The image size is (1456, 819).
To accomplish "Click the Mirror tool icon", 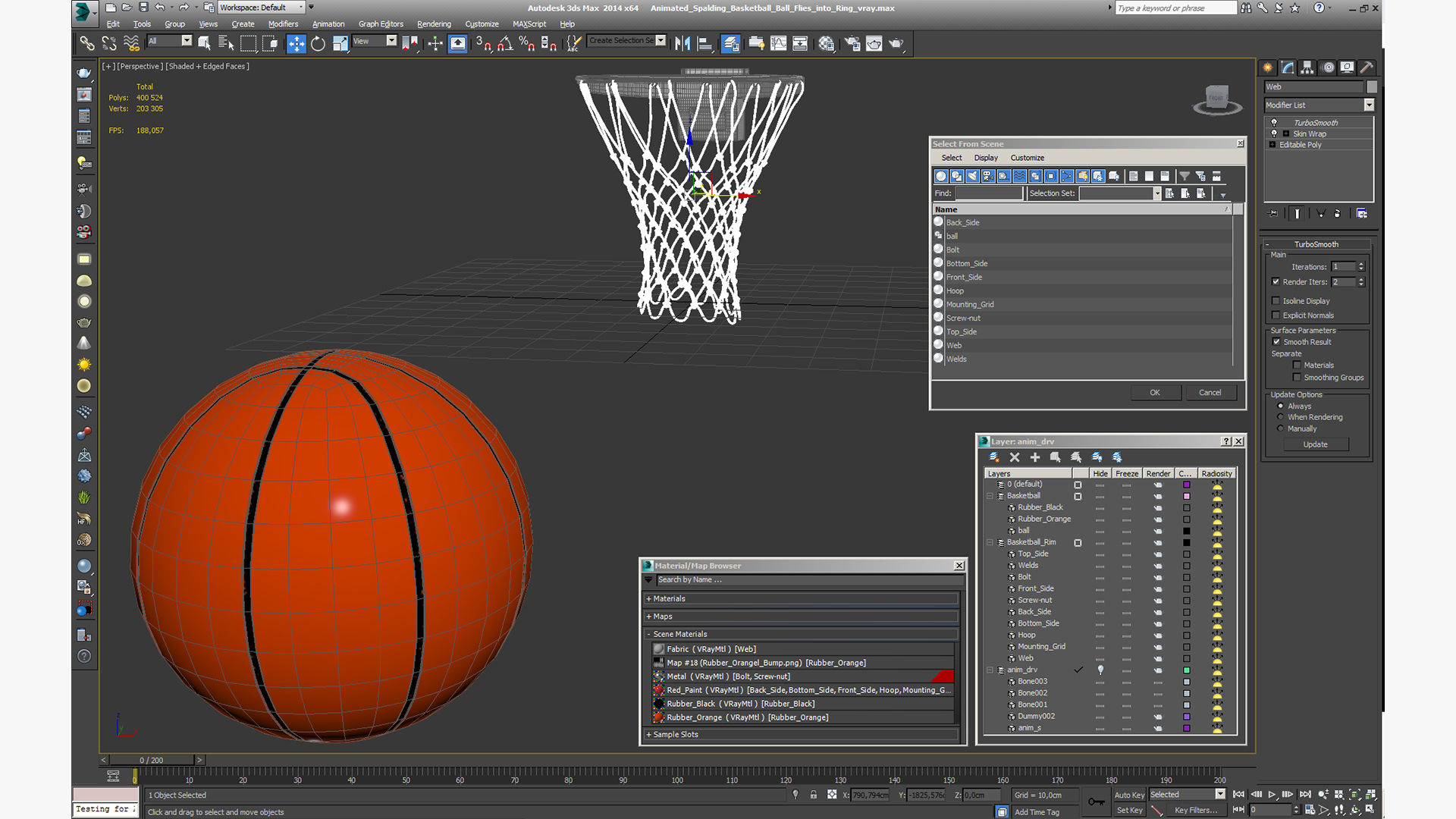I will [x=682, y=44].
